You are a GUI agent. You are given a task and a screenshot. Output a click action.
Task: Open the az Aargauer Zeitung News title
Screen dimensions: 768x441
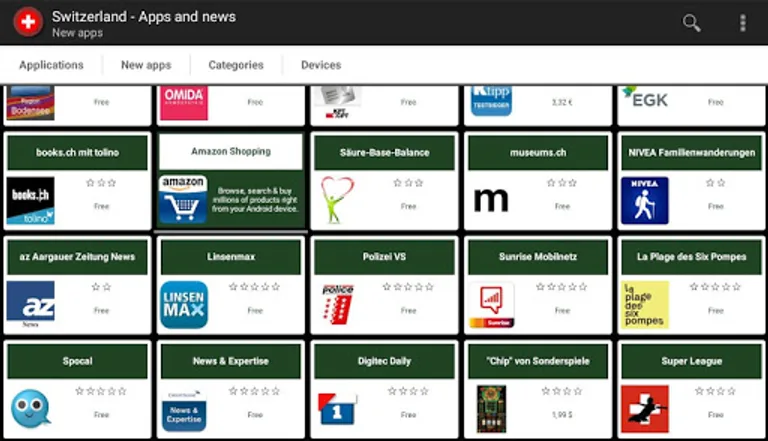click(x=77, y=257)
